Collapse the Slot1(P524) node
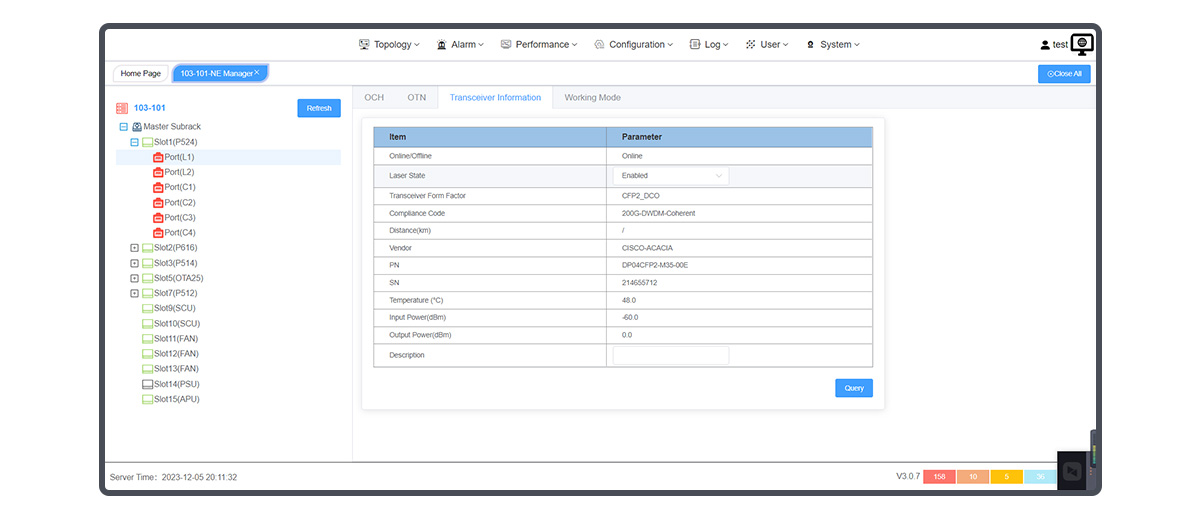The height and width of the screenshot is (520, 1200). [x=134, y=142]
